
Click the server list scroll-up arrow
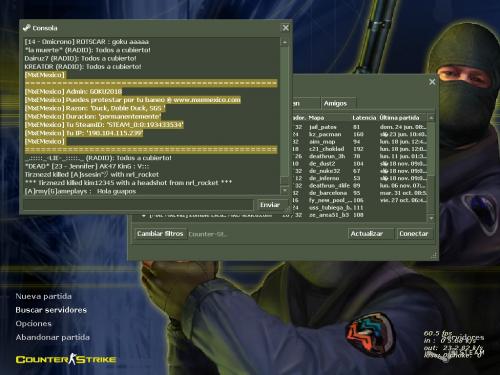point(431,118)
